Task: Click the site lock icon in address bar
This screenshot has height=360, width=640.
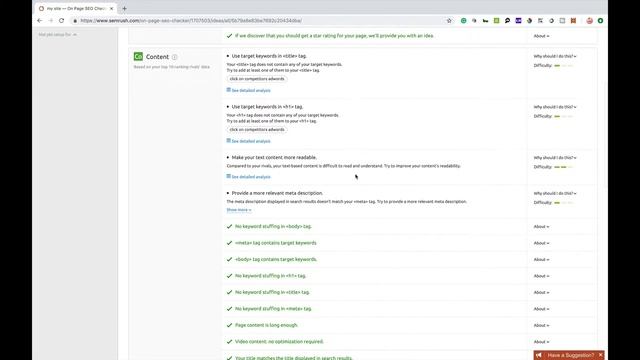Action: (75, 20)
